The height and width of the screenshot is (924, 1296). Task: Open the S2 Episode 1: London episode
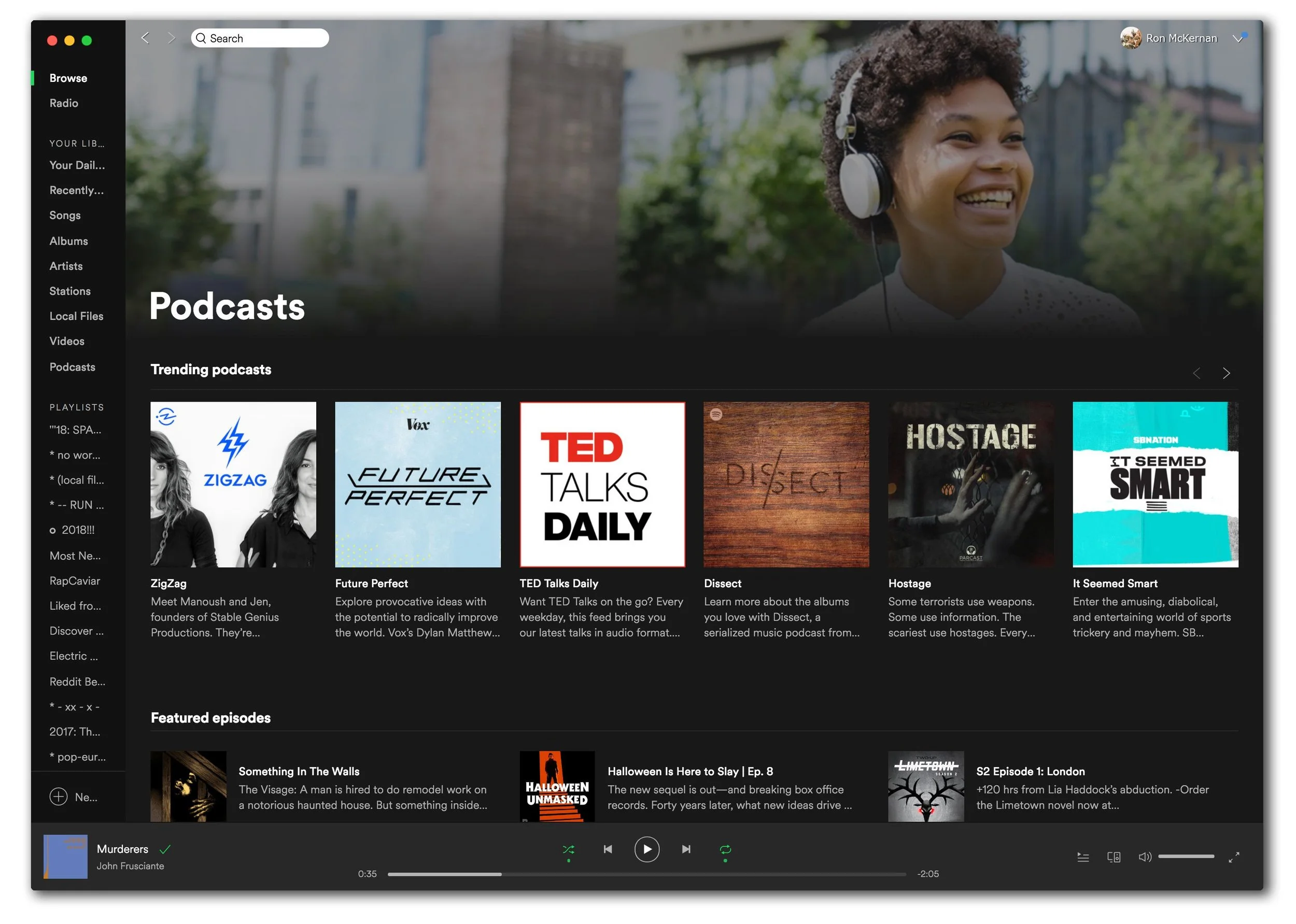(x=1031, y=772)
